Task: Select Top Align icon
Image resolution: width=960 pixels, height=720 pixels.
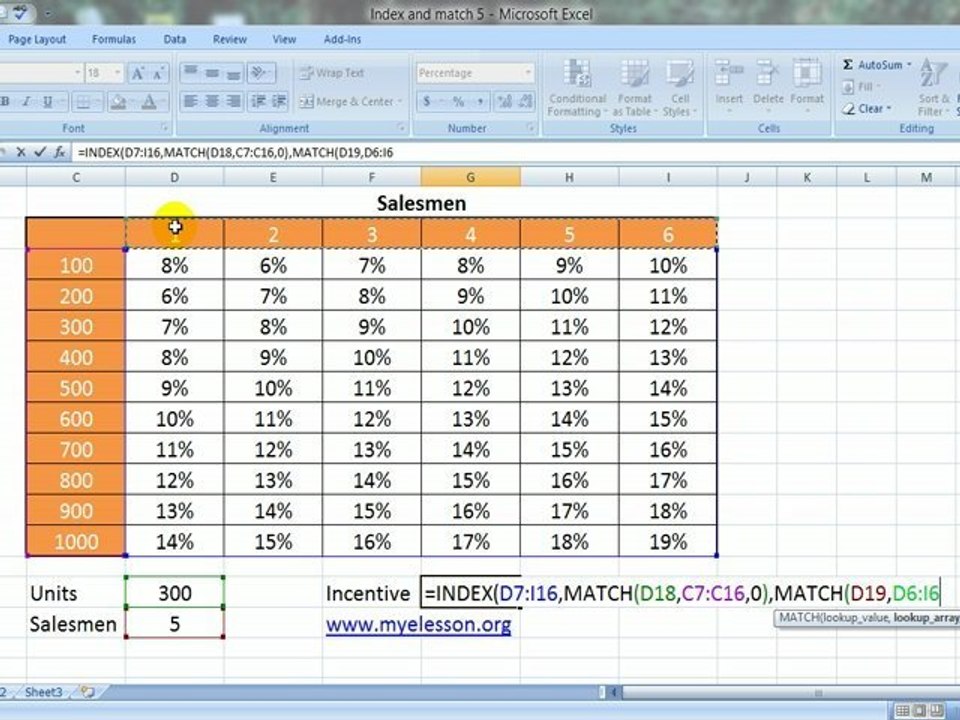Action: [x=191, y=73]
